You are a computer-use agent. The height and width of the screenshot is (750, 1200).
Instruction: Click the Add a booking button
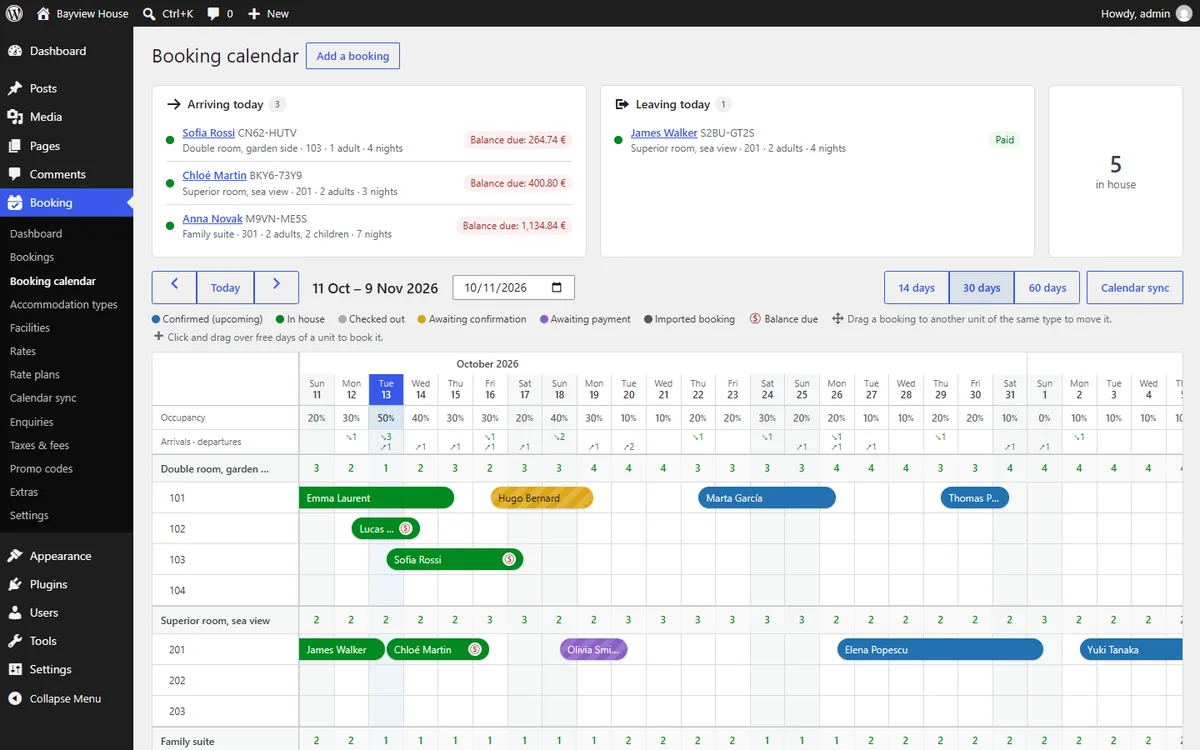coord(353,56)
